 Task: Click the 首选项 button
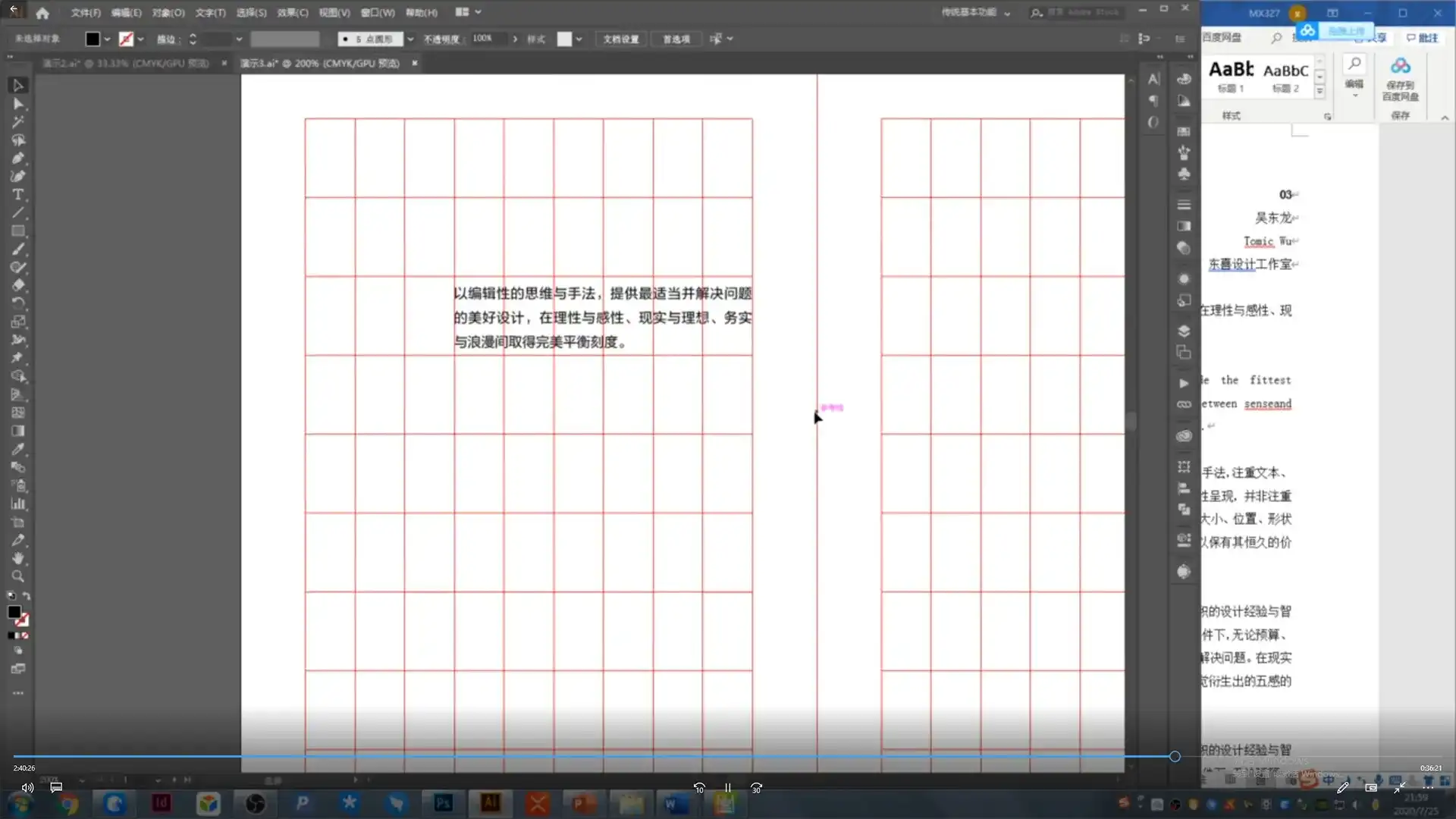click(676, 39)
